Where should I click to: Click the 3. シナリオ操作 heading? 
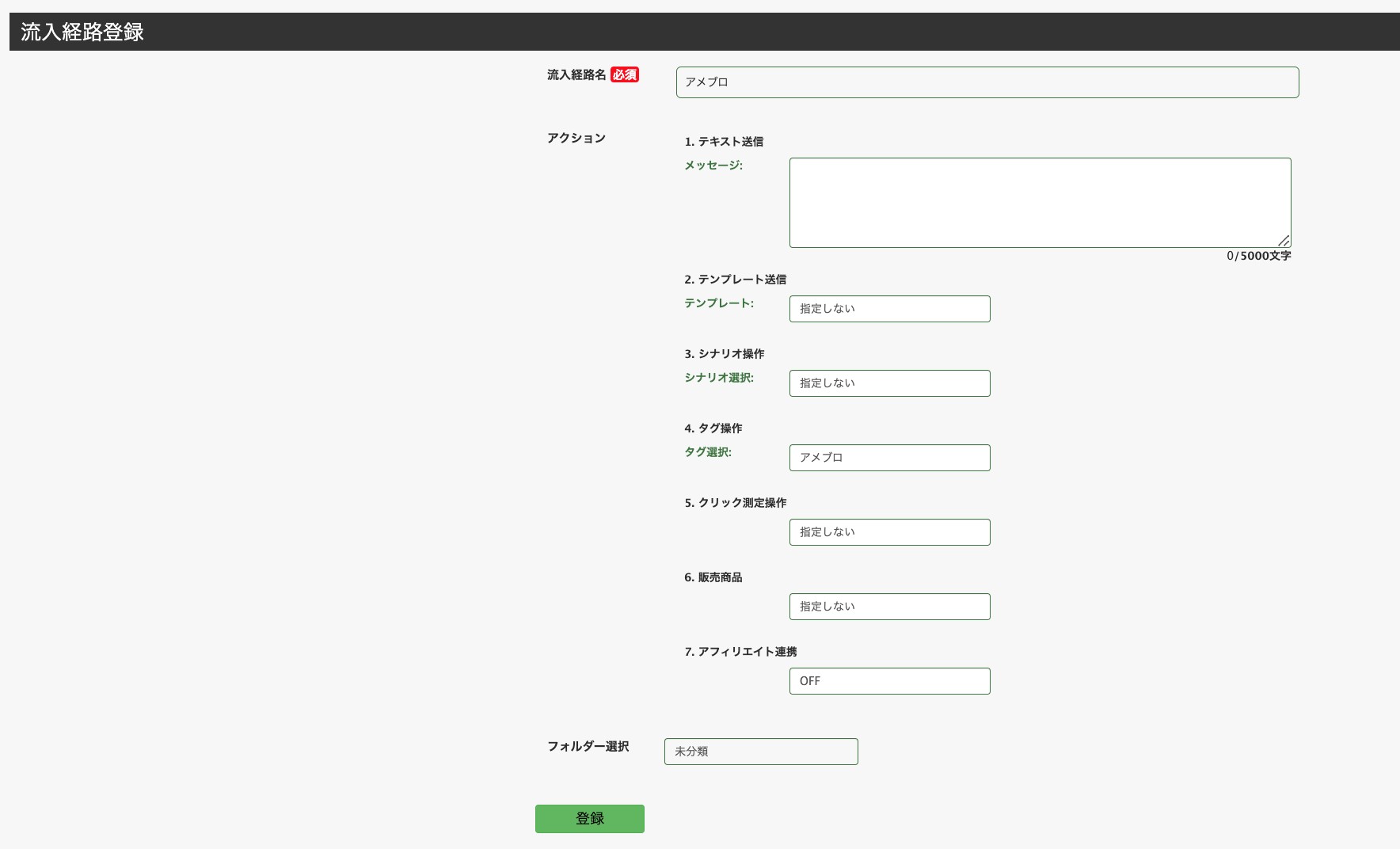[x=725, y=354]
